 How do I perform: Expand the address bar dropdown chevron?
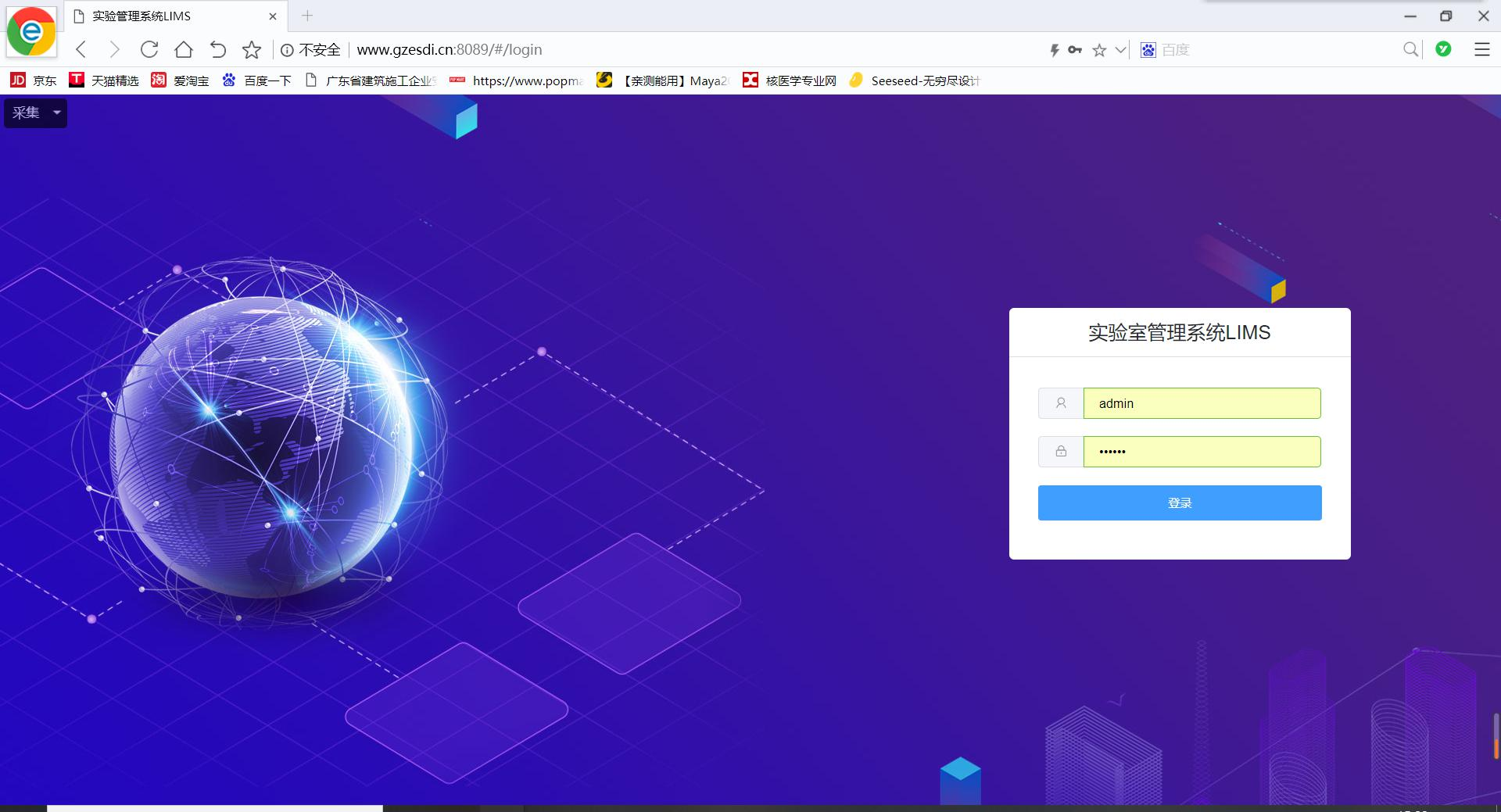point(1120,50)
